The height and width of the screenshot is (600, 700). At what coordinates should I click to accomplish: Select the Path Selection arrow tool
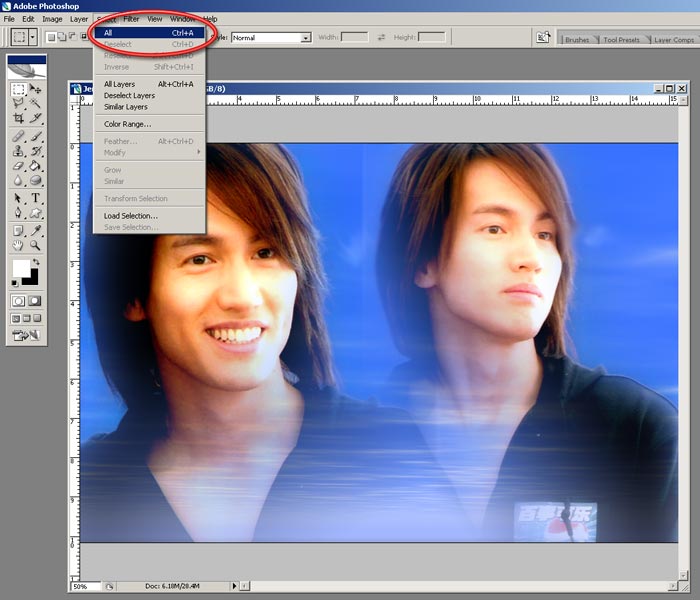[18, 198]
